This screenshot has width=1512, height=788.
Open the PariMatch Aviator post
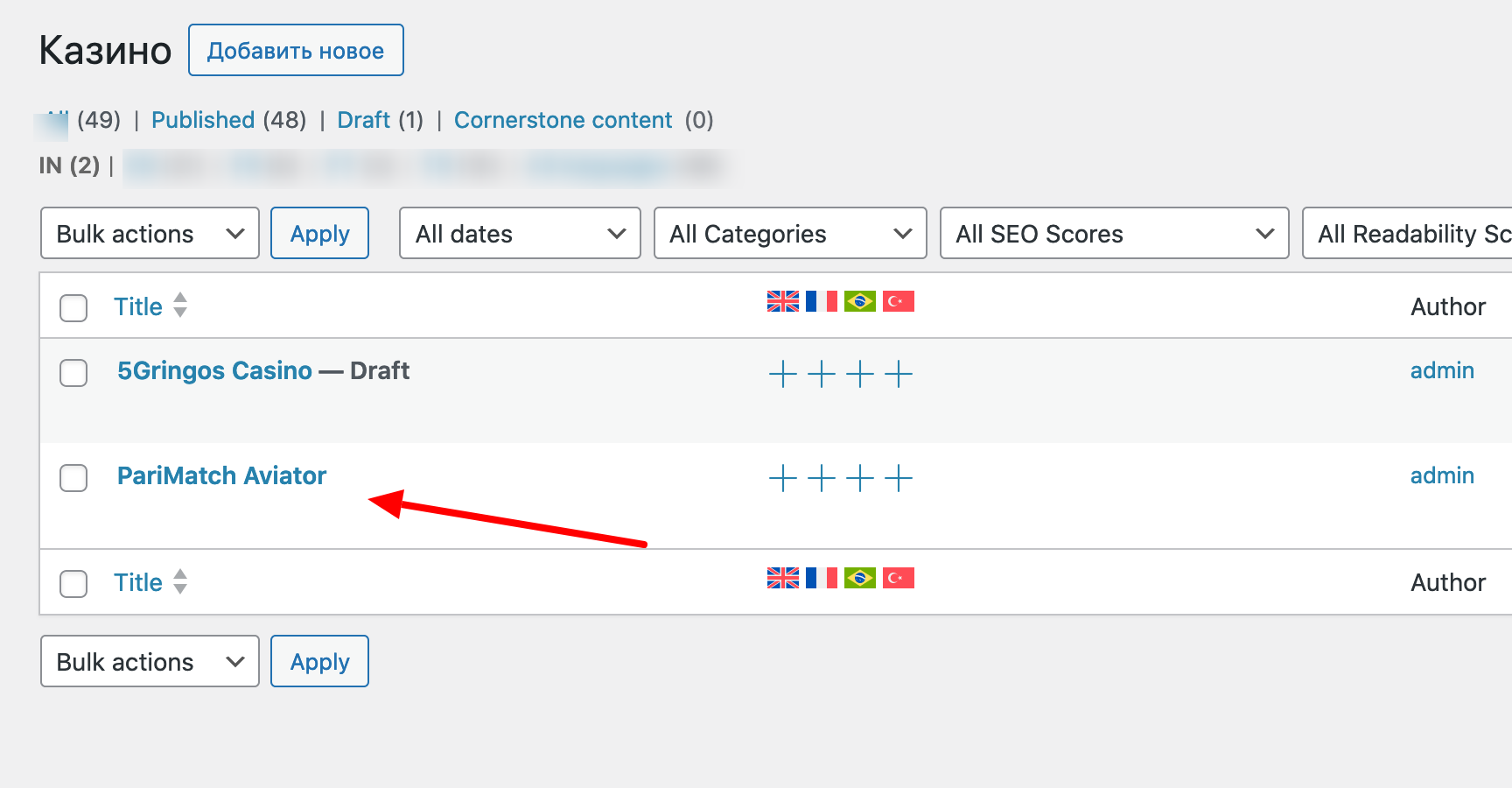(x=221, y=475)
